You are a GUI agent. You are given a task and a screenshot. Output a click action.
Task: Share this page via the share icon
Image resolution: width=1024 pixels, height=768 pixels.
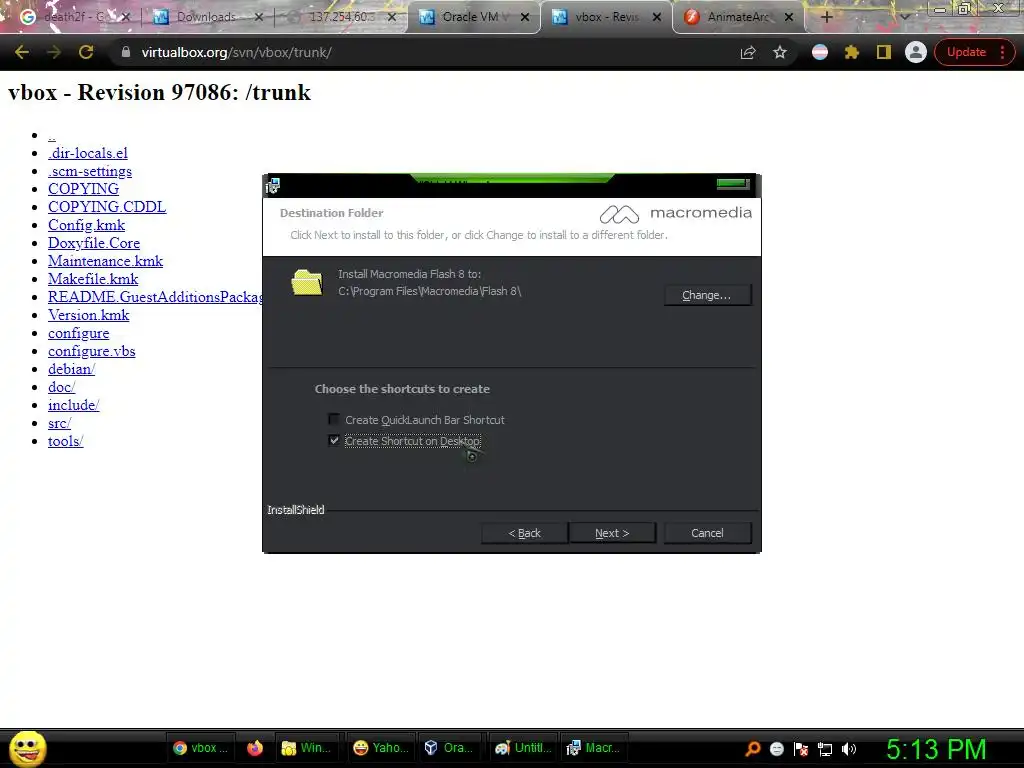(x=748, y=52)
